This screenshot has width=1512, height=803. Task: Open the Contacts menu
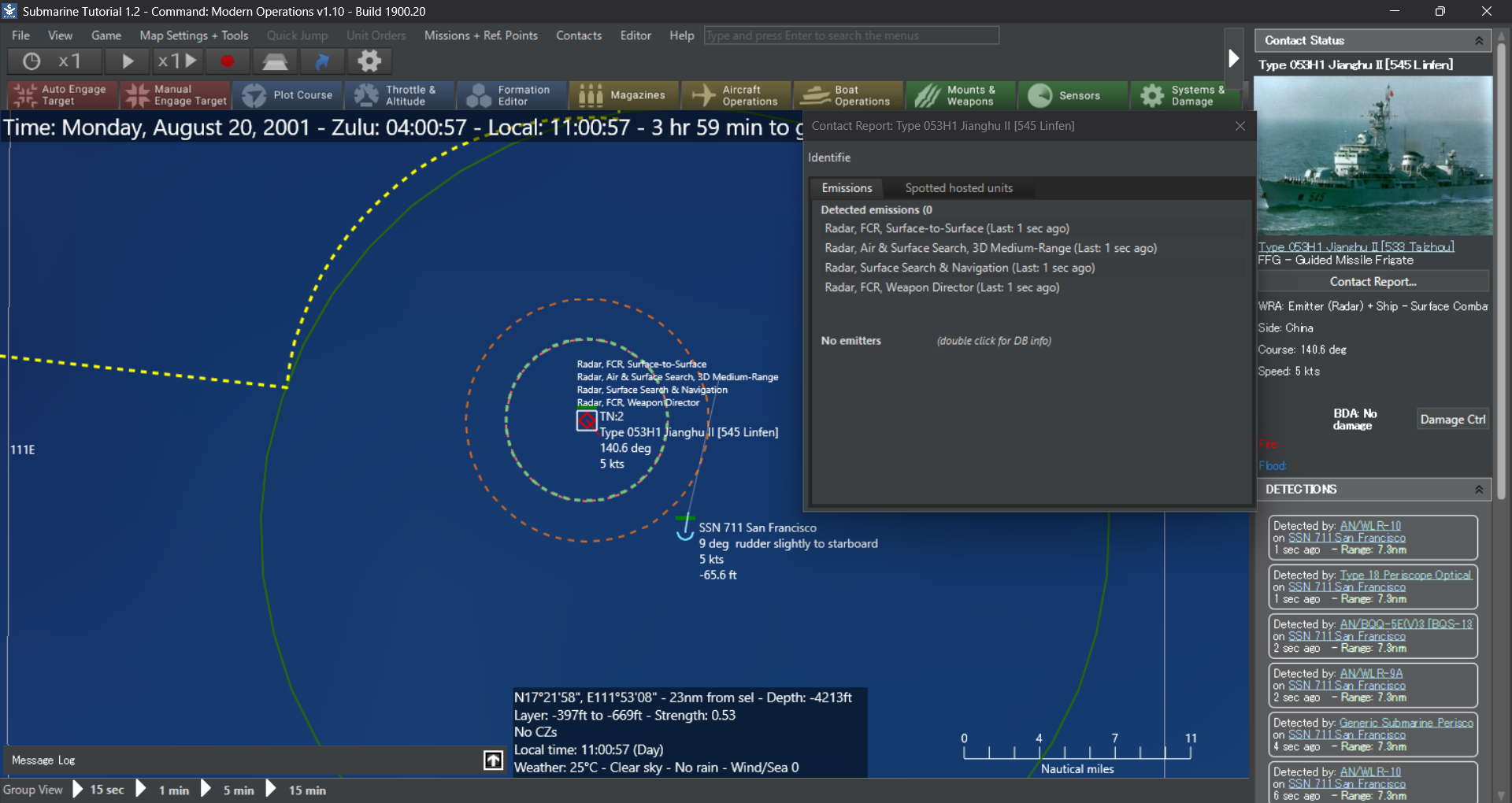579,35
